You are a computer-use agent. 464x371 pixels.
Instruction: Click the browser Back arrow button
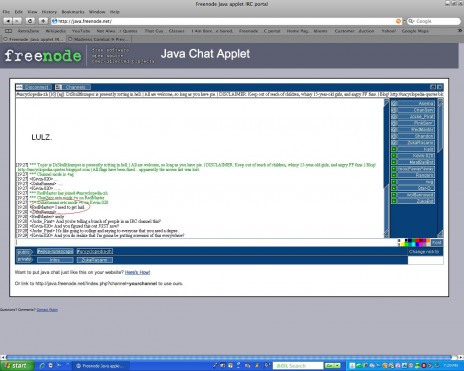8,21
